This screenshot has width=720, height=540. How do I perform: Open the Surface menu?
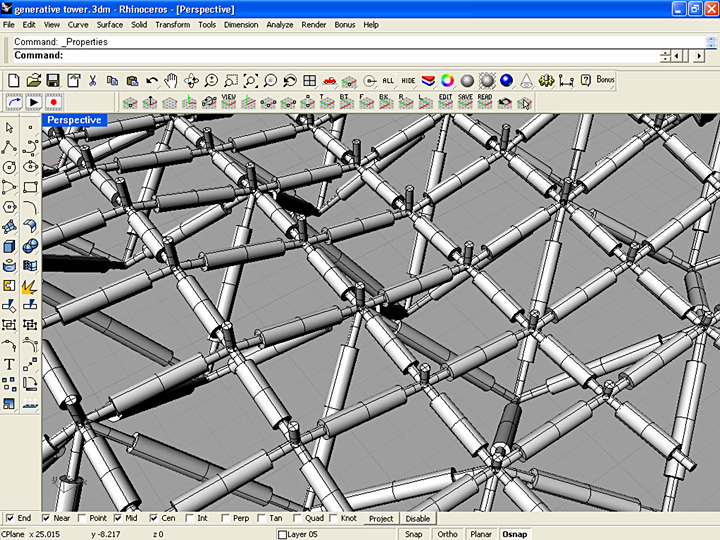pyautogui.click(x=110, y=24)
